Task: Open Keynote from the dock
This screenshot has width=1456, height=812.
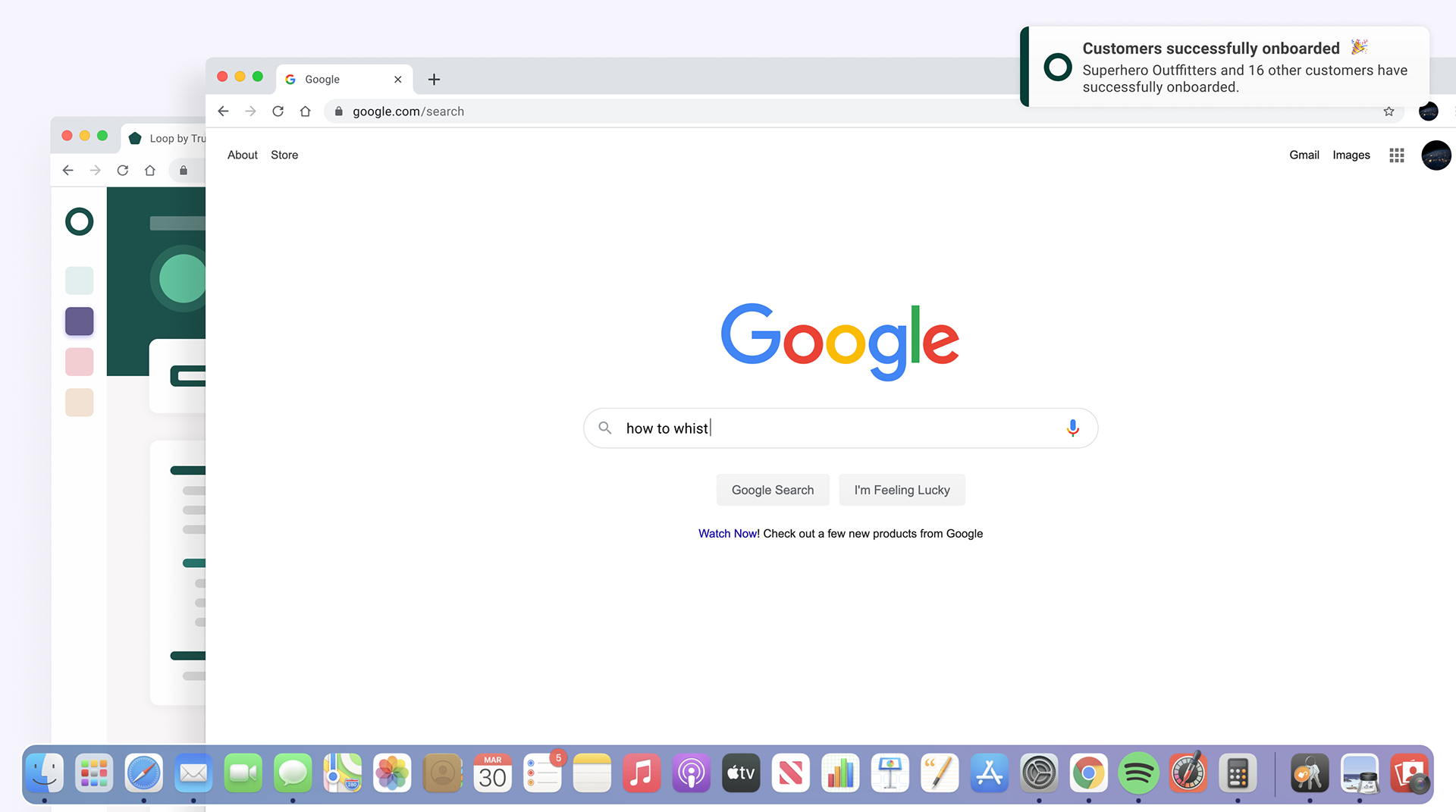Action: pos(890,773)
